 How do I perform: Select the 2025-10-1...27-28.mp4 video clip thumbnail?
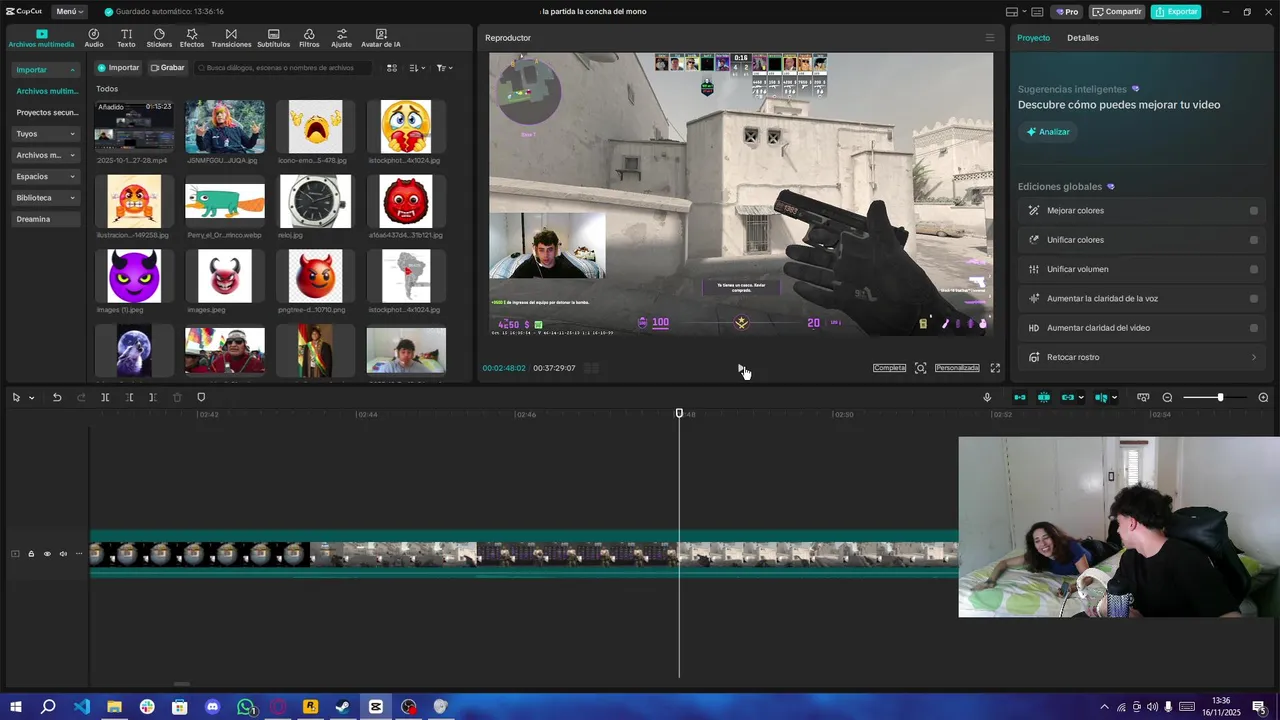click(134, 126)
